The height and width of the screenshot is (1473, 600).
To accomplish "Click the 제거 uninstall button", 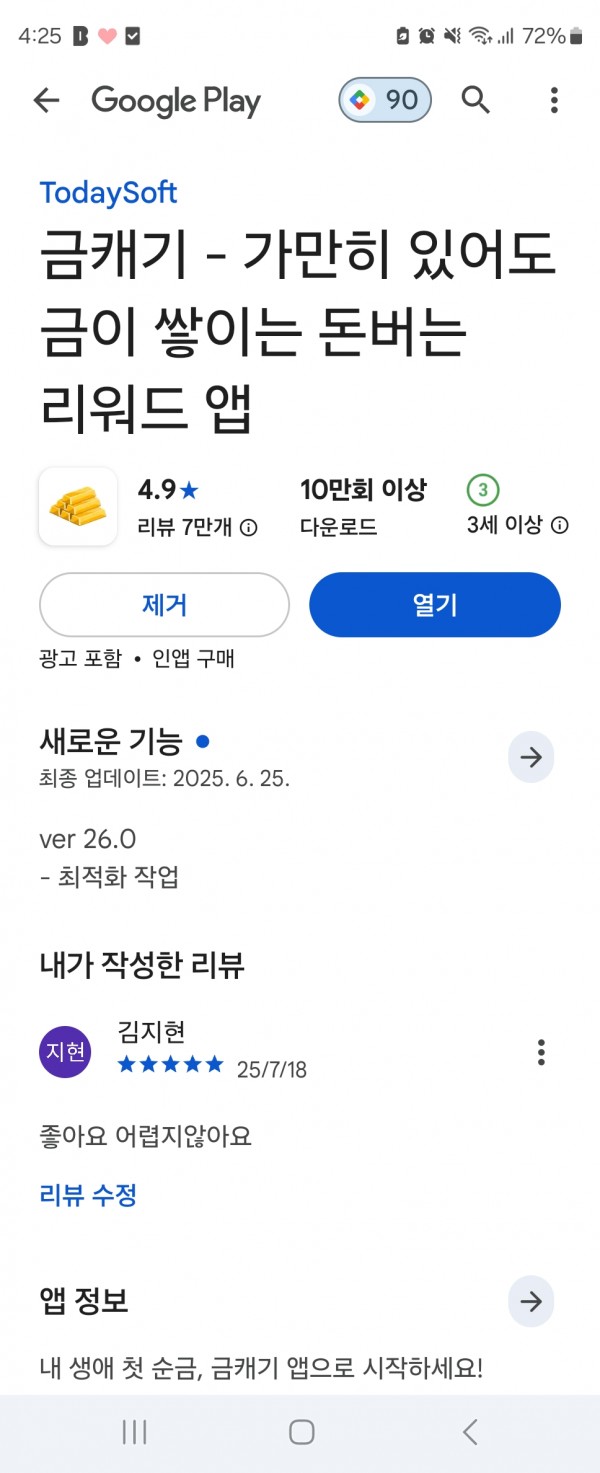I will click(x=164, y=605).
